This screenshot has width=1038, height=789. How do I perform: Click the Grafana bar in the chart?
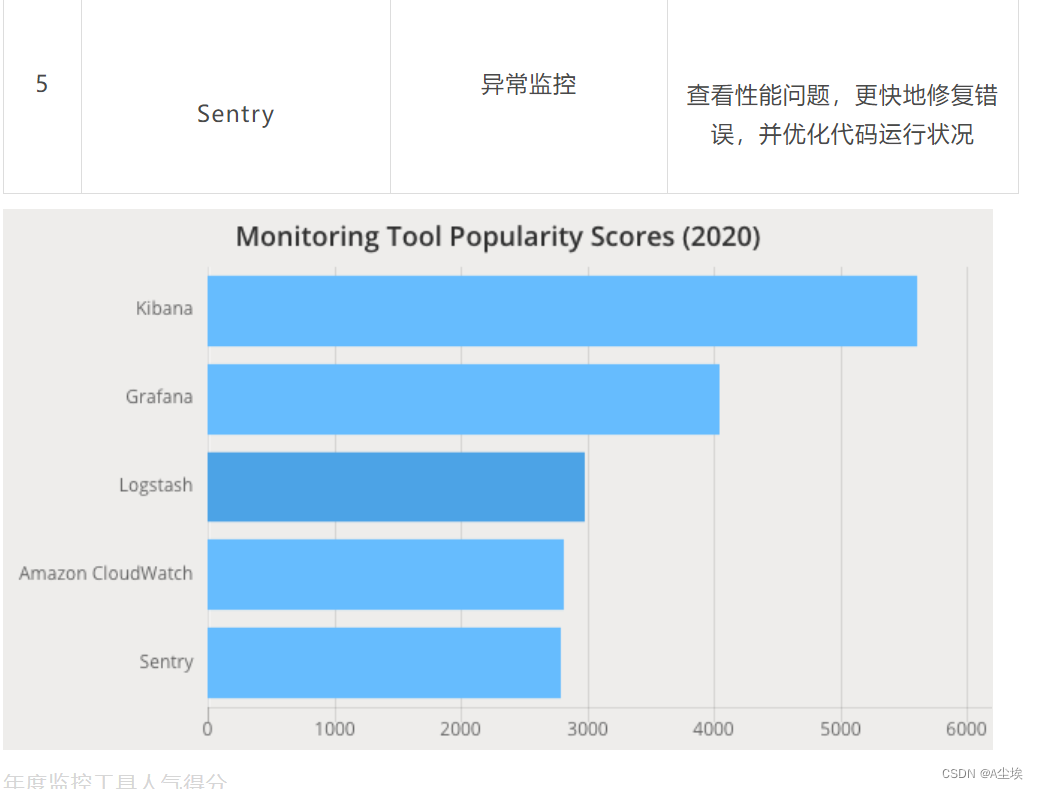coord(463,399)
